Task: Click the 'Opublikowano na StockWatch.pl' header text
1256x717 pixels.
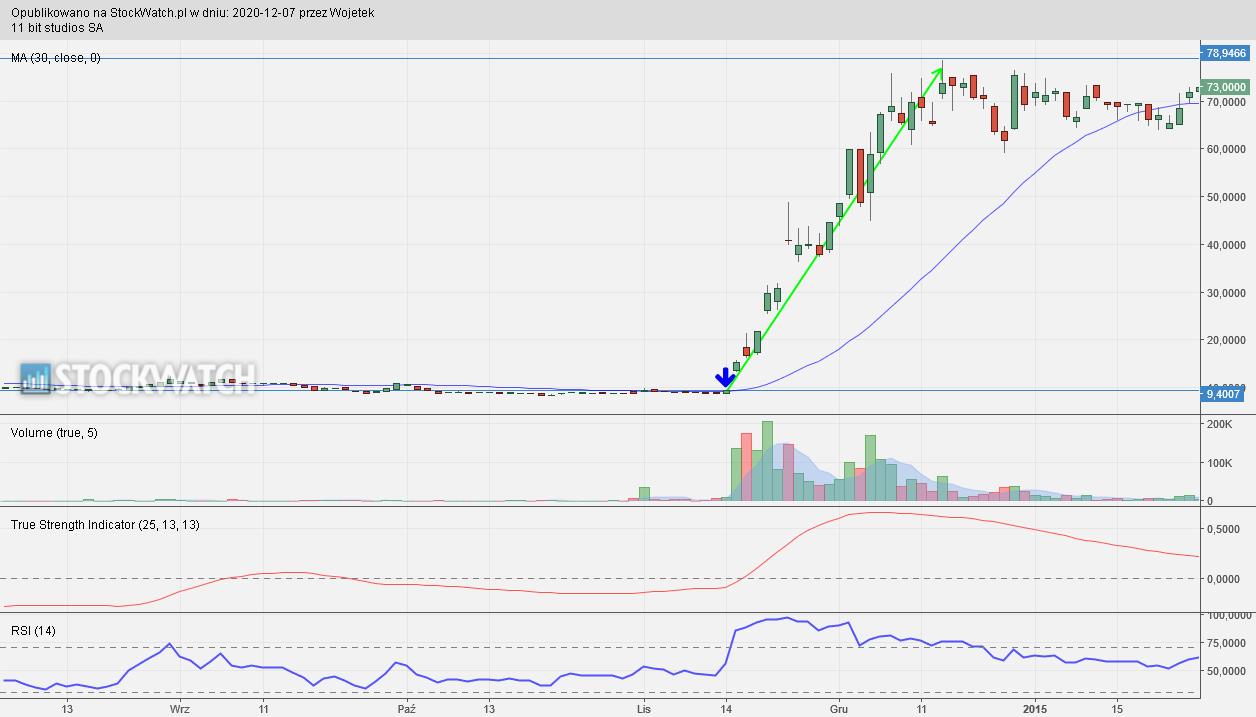Action: point(100,13)
